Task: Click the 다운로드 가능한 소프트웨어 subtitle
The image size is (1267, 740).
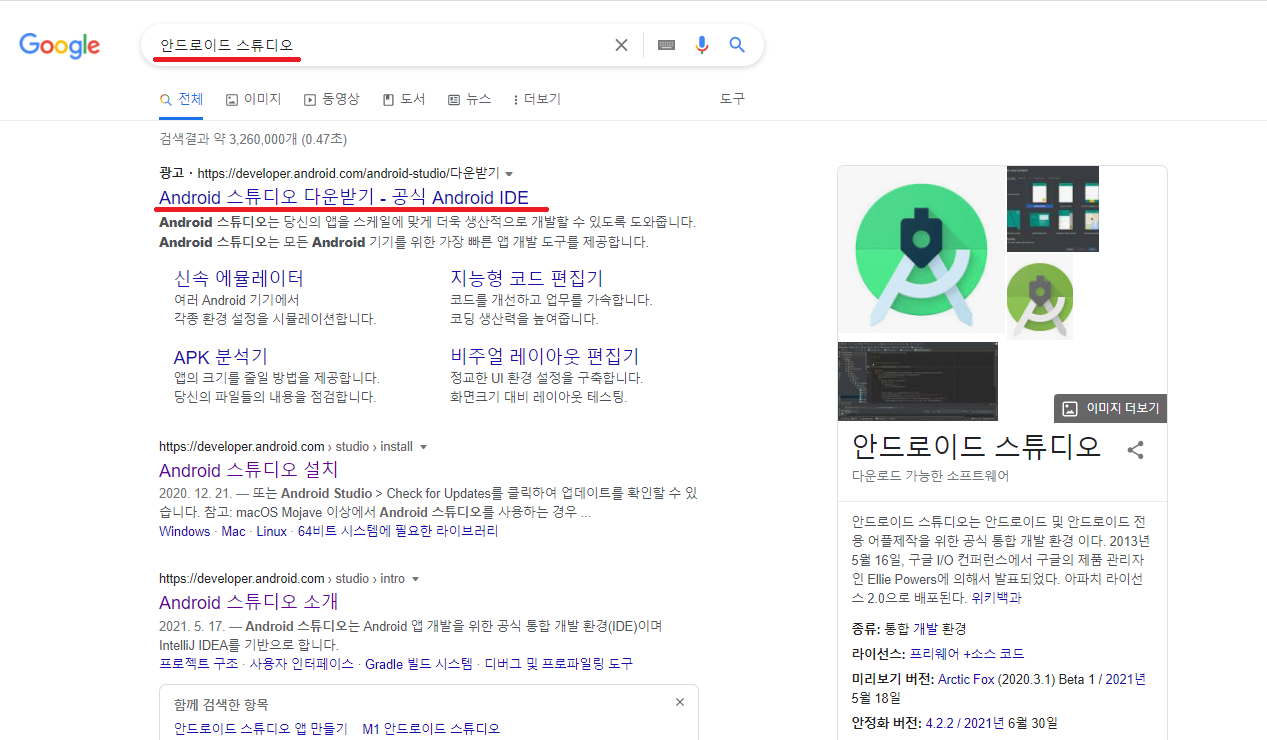Action: [x=930, y=476]
